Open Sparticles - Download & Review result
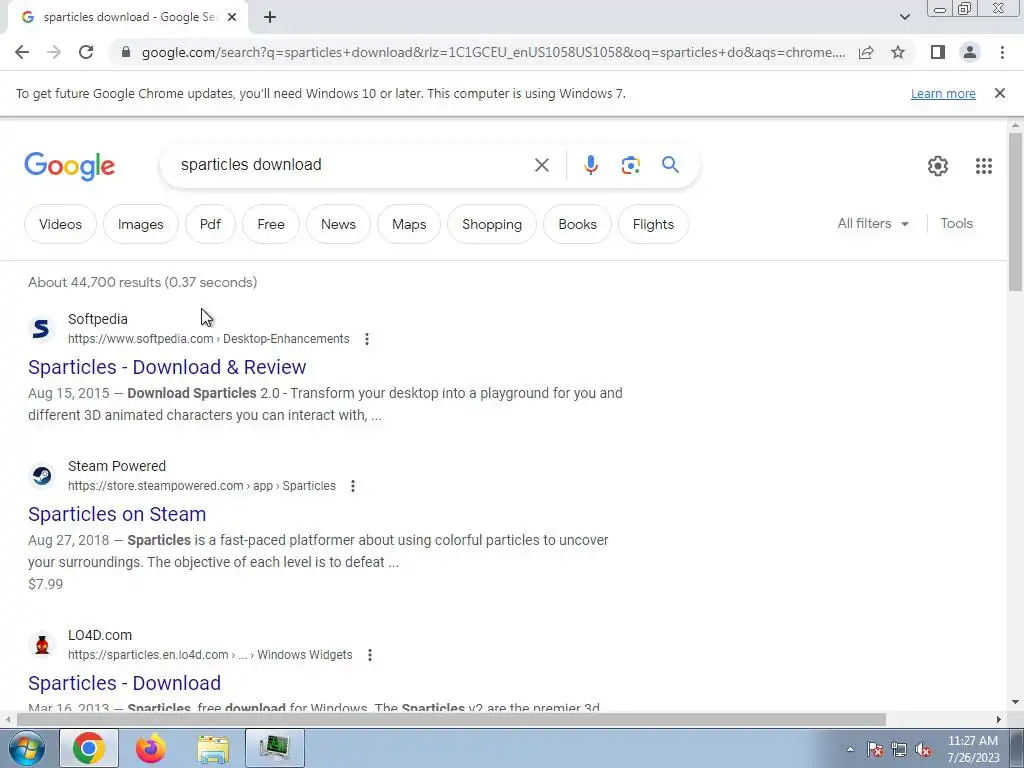The height and width of the screenshot is (768, 1024). [x=167, y=367]
